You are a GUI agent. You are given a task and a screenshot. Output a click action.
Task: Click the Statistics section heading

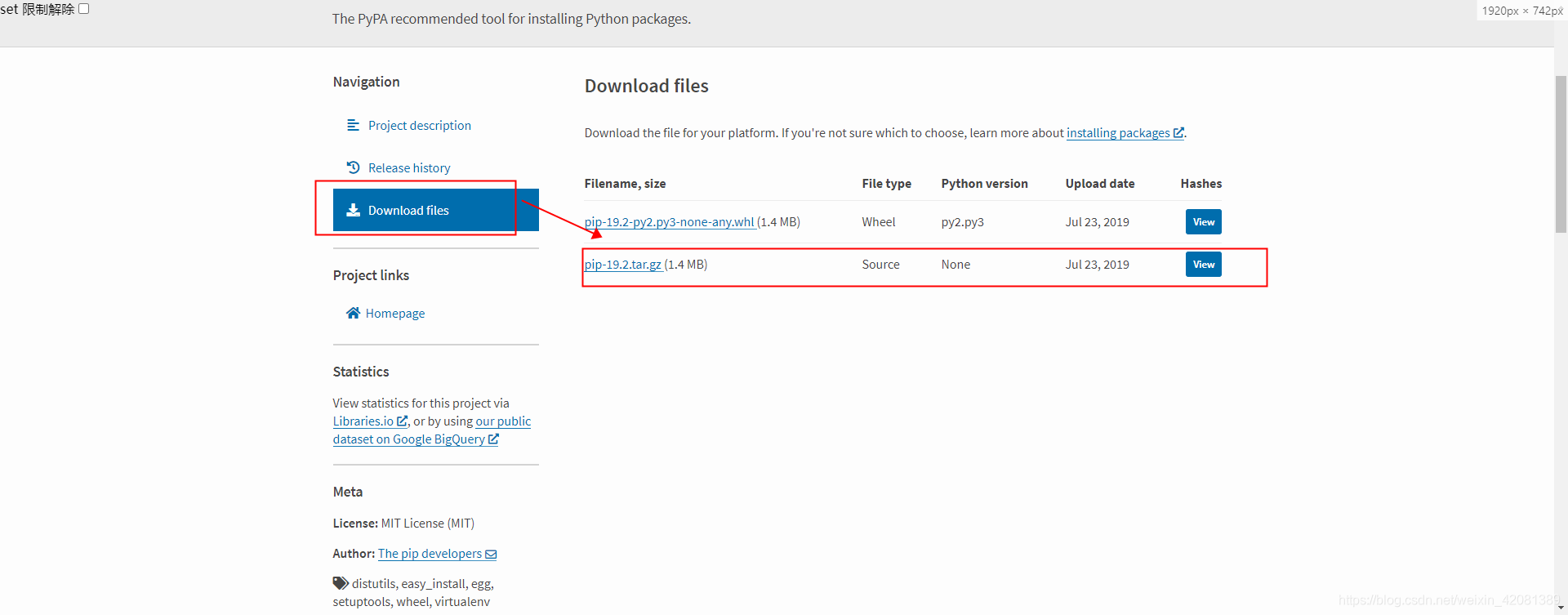(360, 372)
